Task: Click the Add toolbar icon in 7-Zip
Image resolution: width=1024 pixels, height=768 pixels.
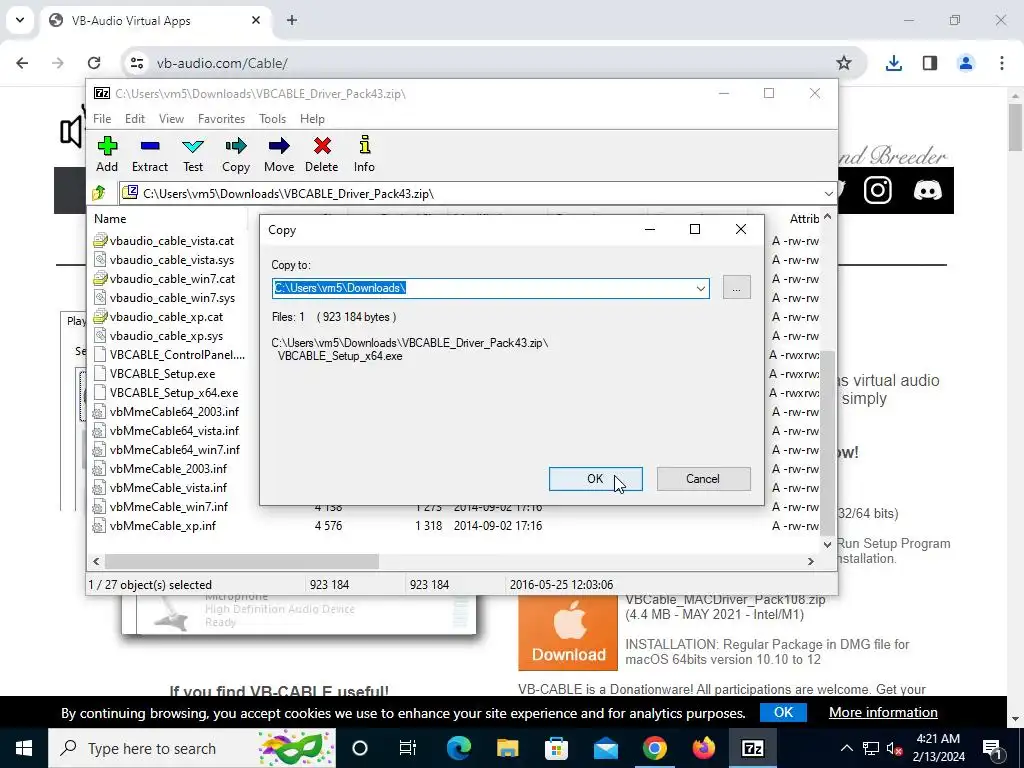Action: click(107, 155)
